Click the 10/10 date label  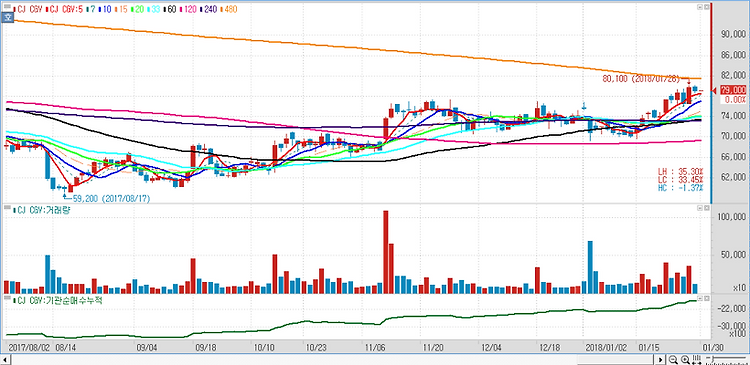(x=265, y=347)
